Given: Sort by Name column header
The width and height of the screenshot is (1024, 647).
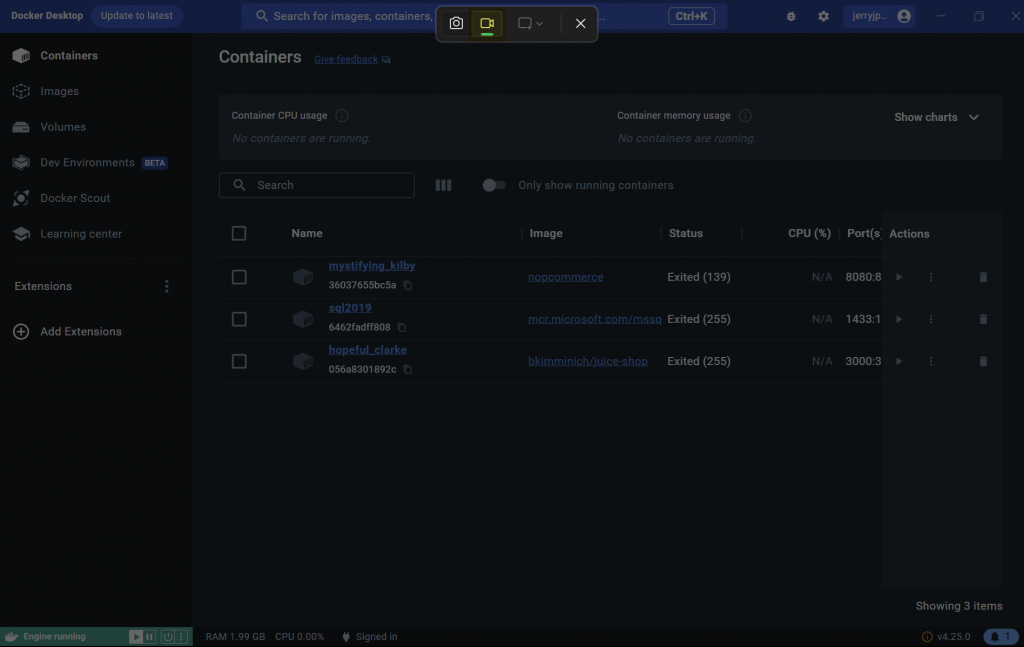Looking at the screenshot, I should pyautogui.click(x=307, y=233).
